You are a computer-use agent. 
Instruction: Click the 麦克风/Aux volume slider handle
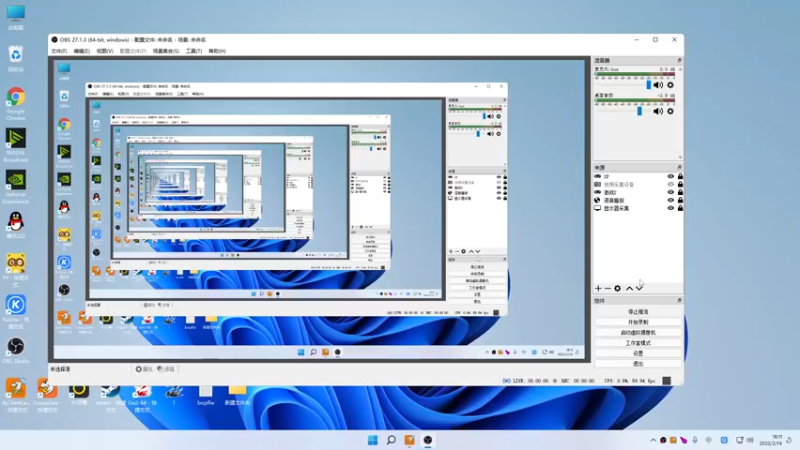[x=648, y=85]
